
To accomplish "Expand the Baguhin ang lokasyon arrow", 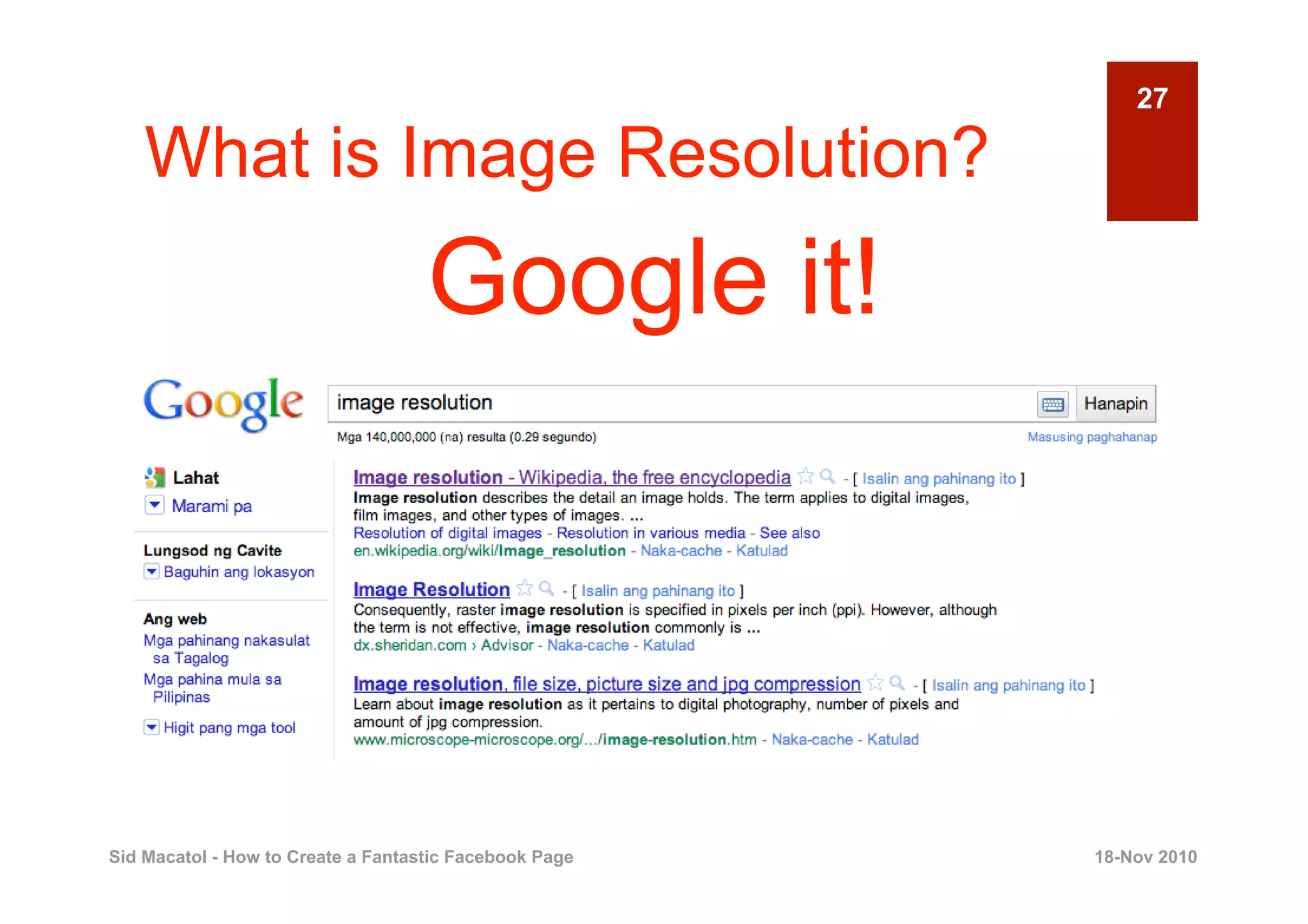I will (151, 571).
